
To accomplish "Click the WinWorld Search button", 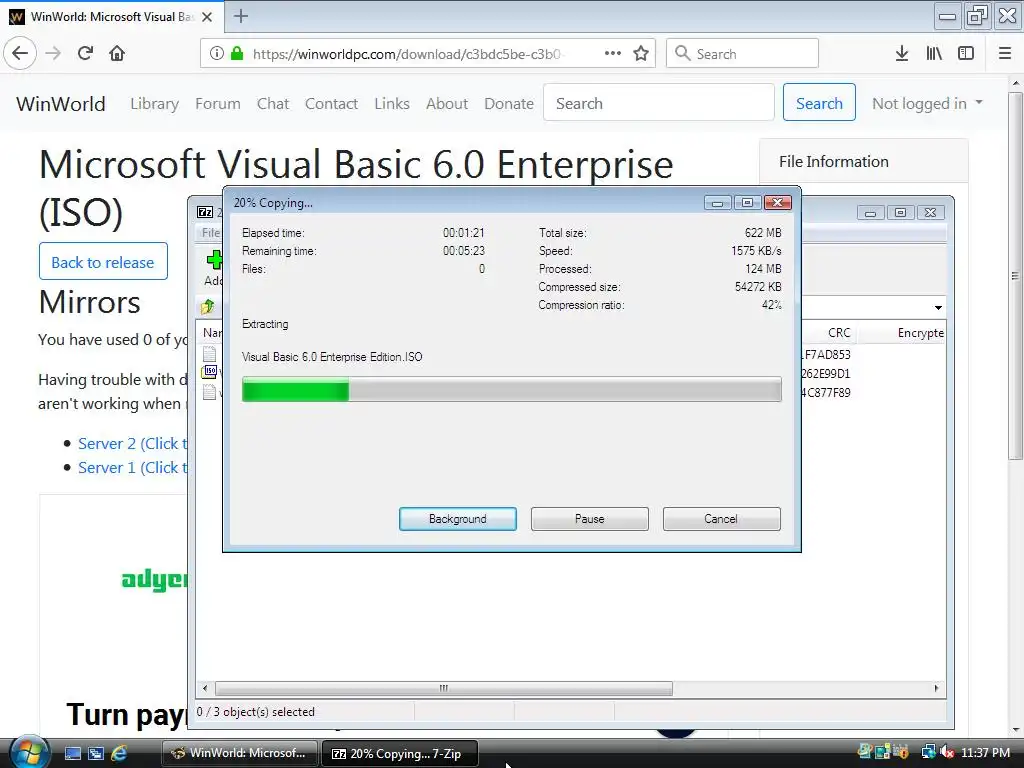I will click(x=819, y=103).
